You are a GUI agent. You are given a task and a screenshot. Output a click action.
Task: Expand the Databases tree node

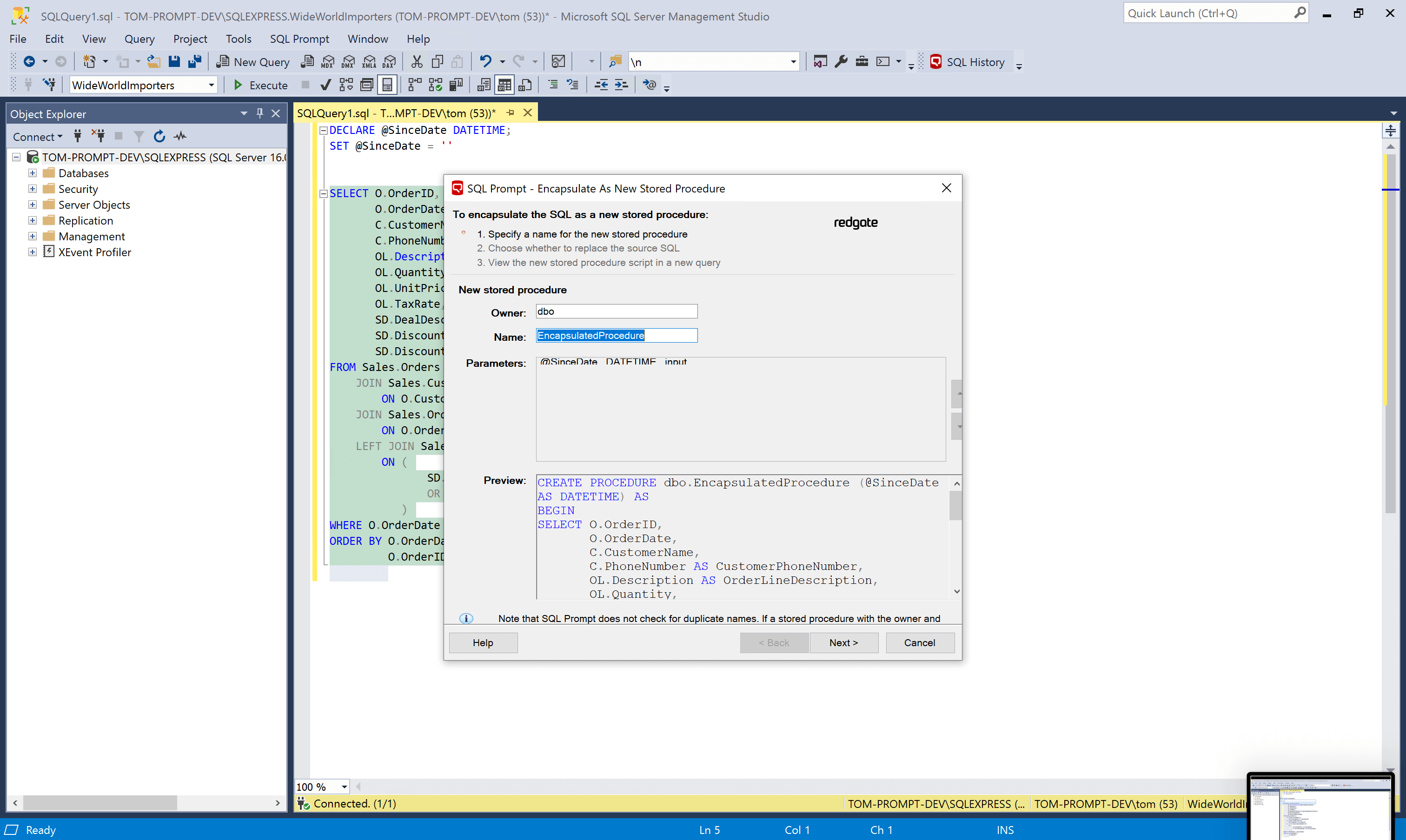[x=32, y=173]
